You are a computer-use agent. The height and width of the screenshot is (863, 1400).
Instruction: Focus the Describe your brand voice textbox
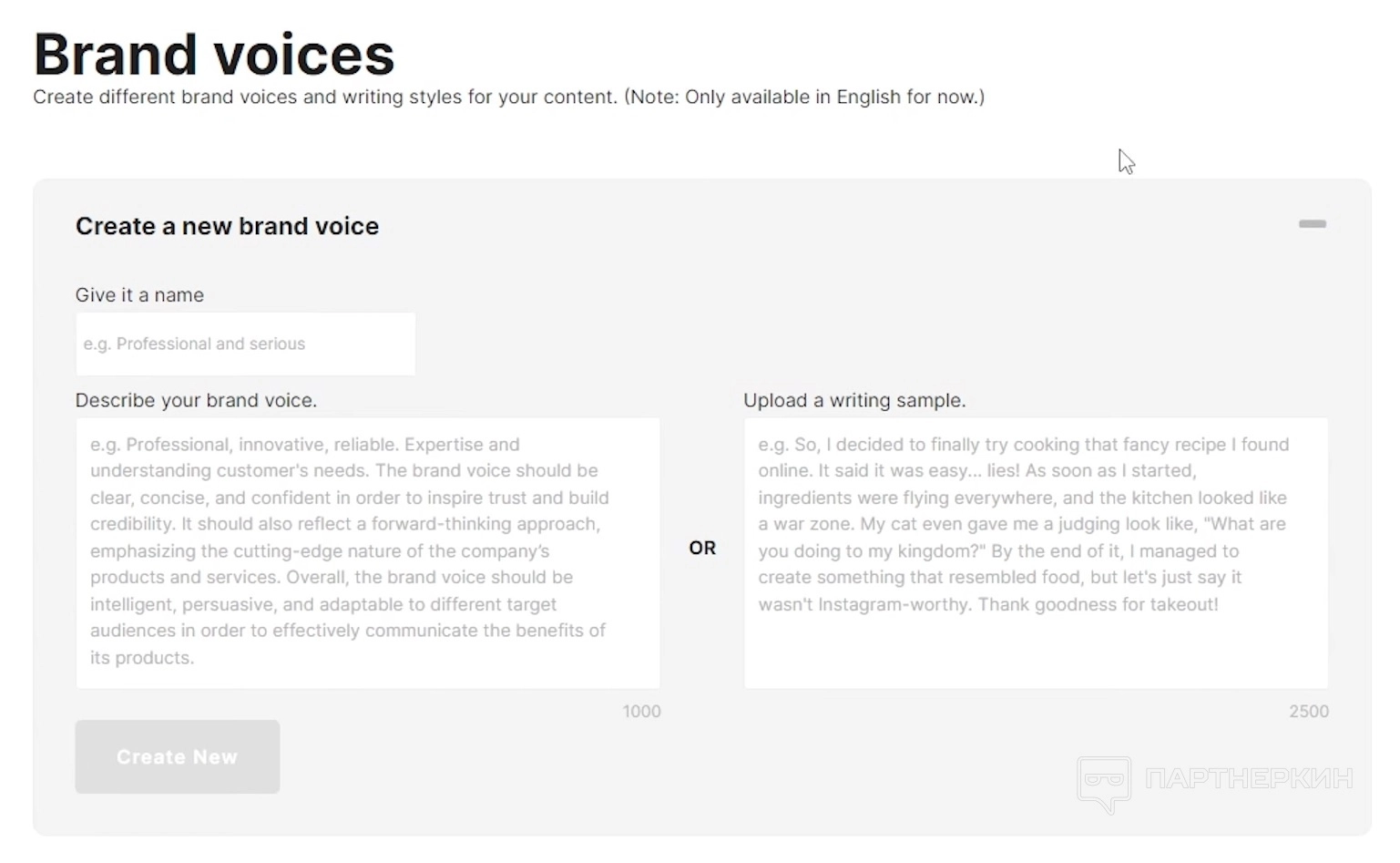point(367,552)
